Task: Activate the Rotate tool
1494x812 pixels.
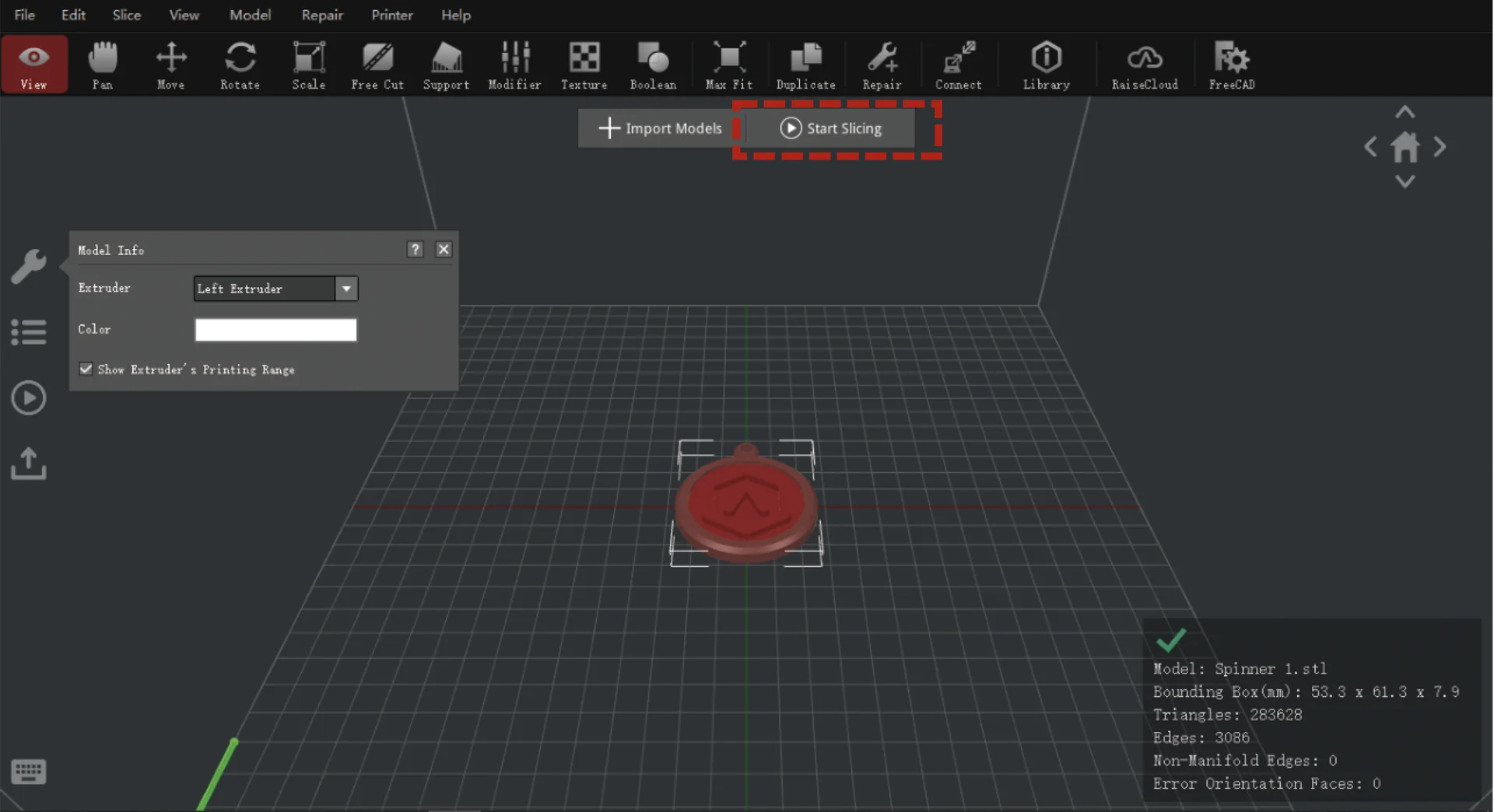Action: click(x=240, y=65)
